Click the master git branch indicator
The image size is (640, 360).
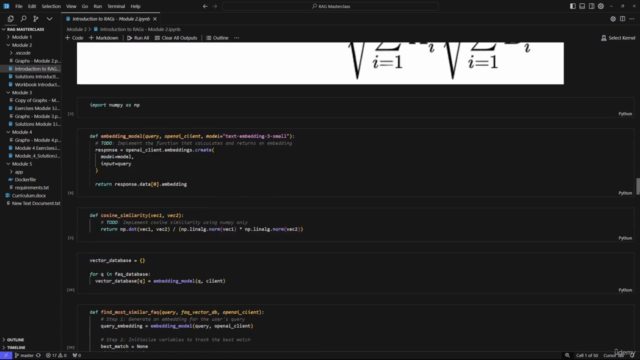pyautogui.click(x=24, y=356)
